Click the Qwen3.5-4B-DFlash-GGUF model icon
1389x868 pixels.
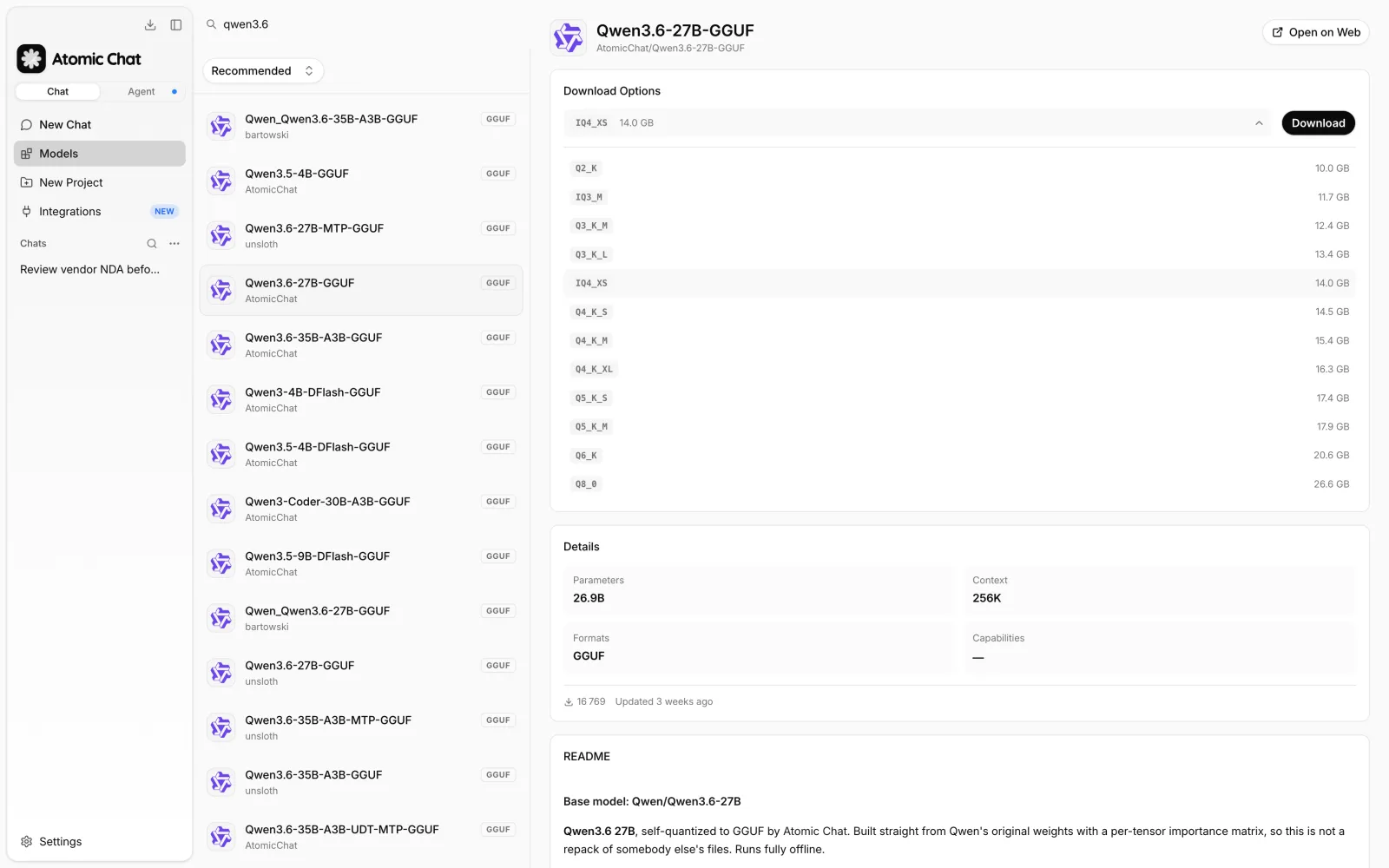click(221, 454)
